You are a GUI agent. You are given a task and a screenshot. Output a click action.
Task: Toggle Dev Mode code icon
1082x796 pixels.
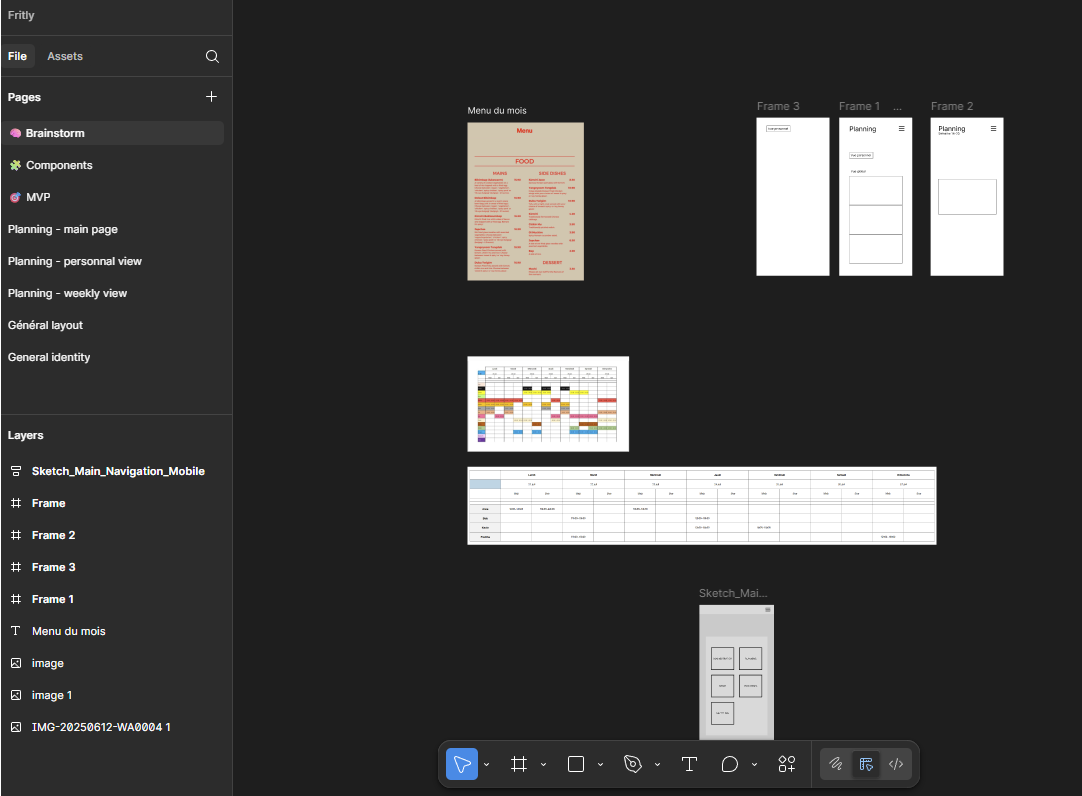pyautogui.click(x=896, y=764)
